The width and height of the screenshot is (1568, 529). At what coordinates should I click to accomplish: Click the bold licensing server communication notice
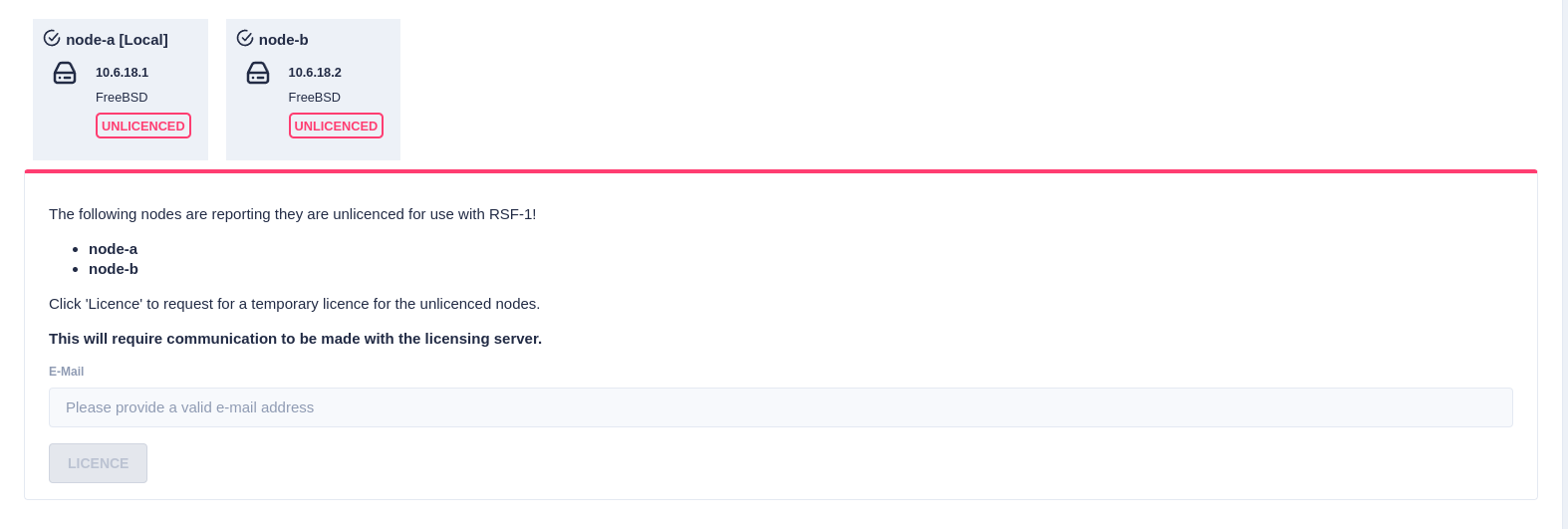295,339
